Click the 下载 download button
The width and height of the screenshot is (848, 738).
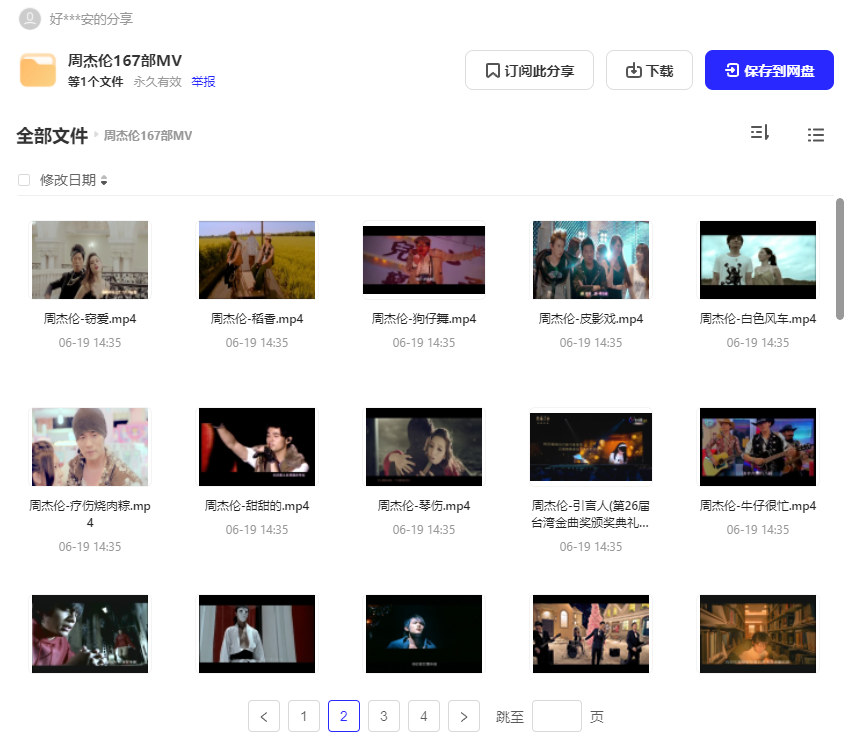point(649,70)
